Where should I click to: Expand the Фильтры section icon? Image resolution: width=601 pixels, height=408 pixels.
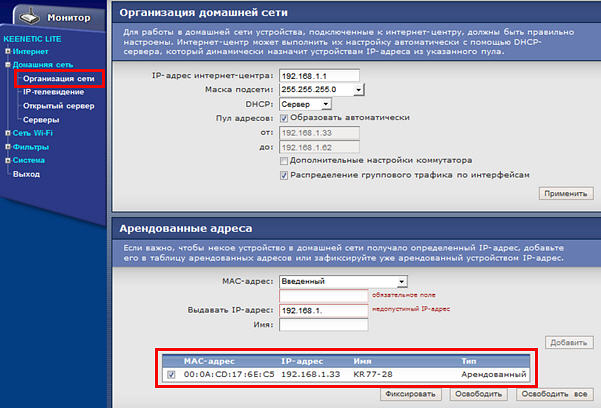(7, 146)
